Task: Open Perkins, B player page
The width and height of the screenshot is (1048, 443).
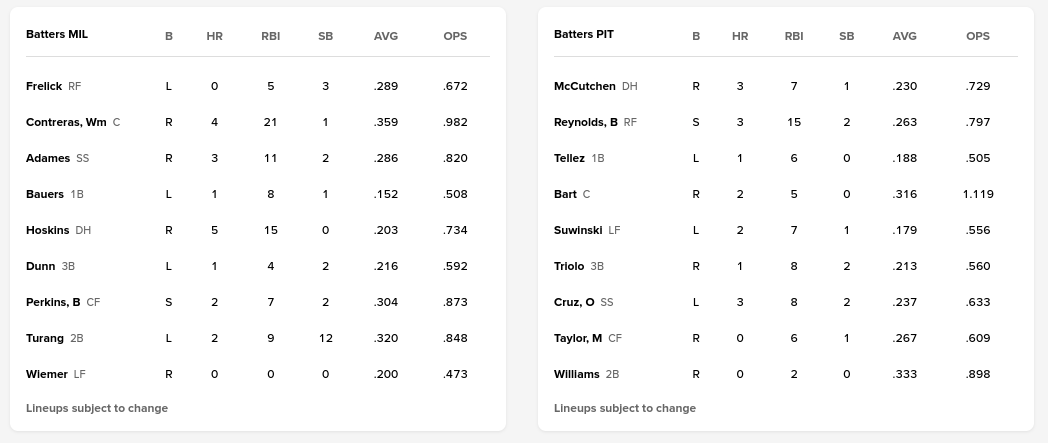Action: coord(53,302)
